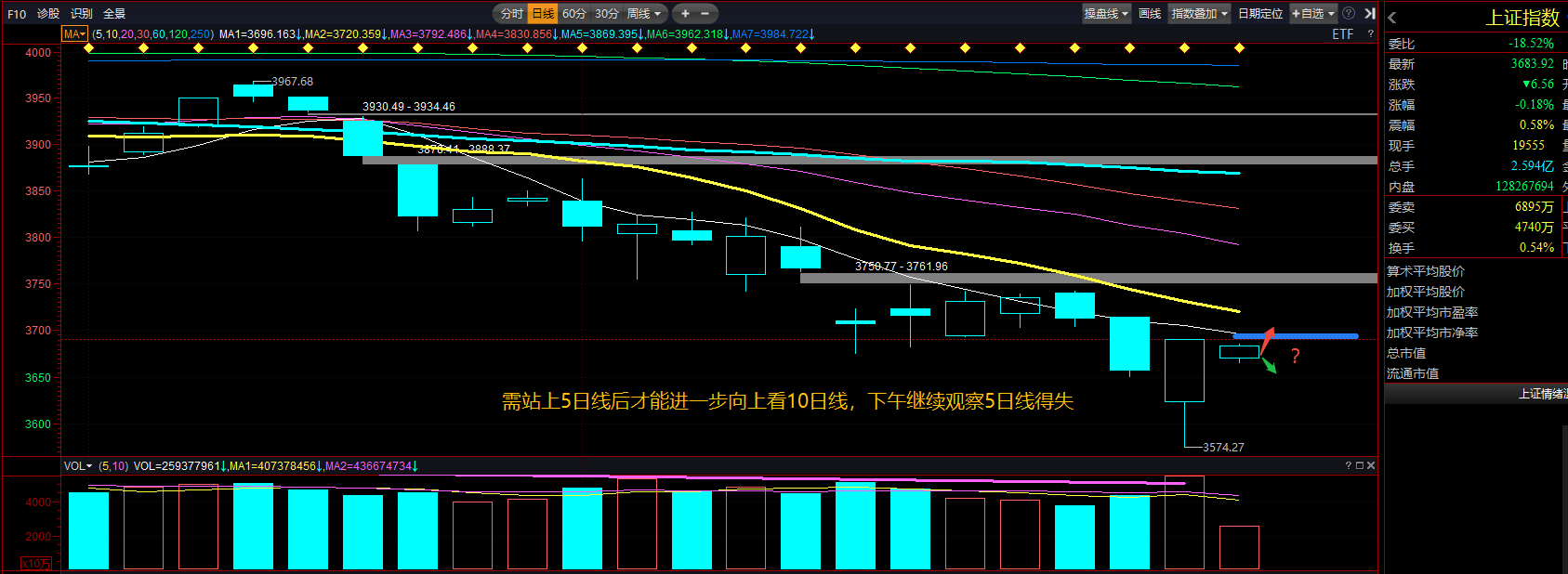Open the +自选 watchlist dropdown
Screen dimensions: 1568x574
coord(1312,13)
